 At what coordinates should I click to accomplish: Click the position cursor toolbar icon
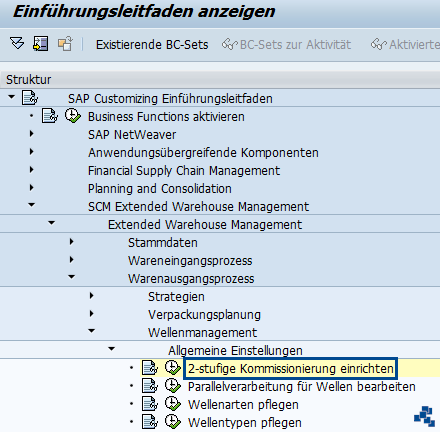pos(40,43)
